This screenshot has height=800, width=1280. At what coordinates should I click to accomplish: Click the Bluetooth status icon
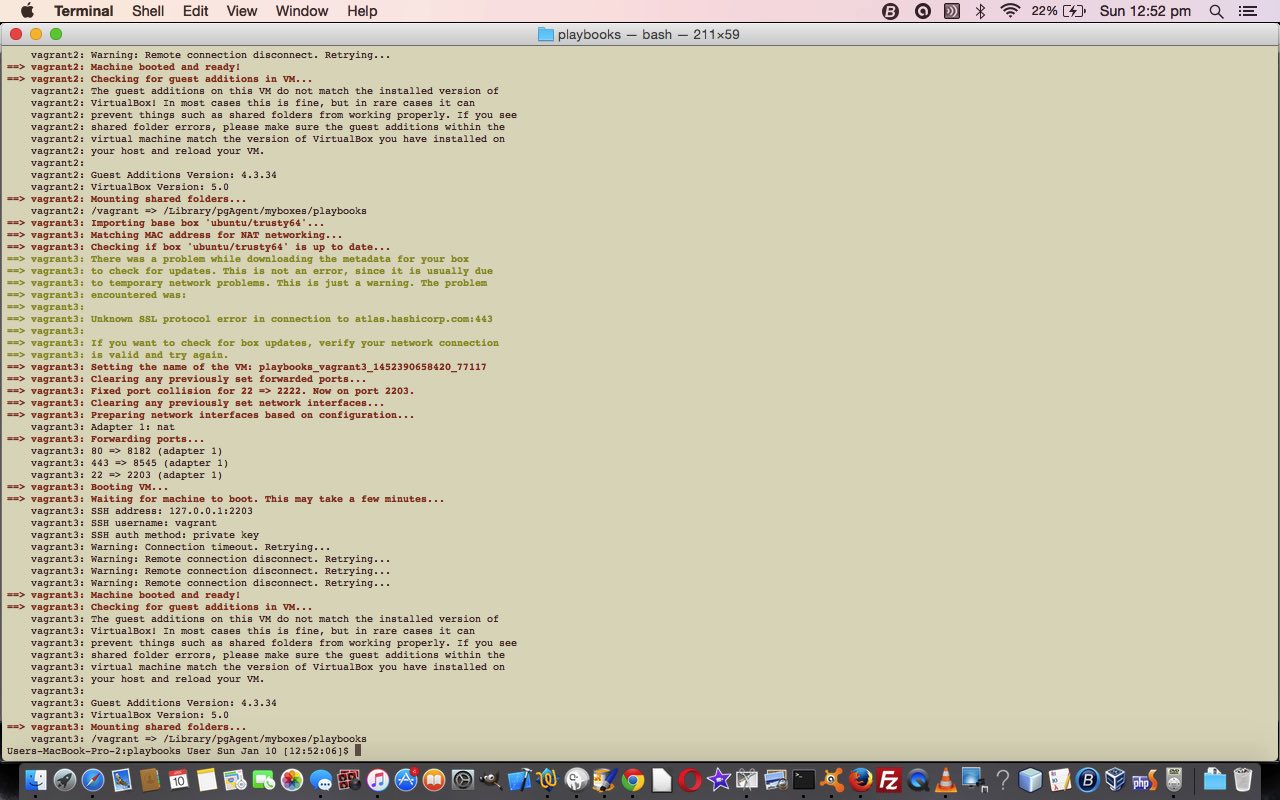coord(981,11)
